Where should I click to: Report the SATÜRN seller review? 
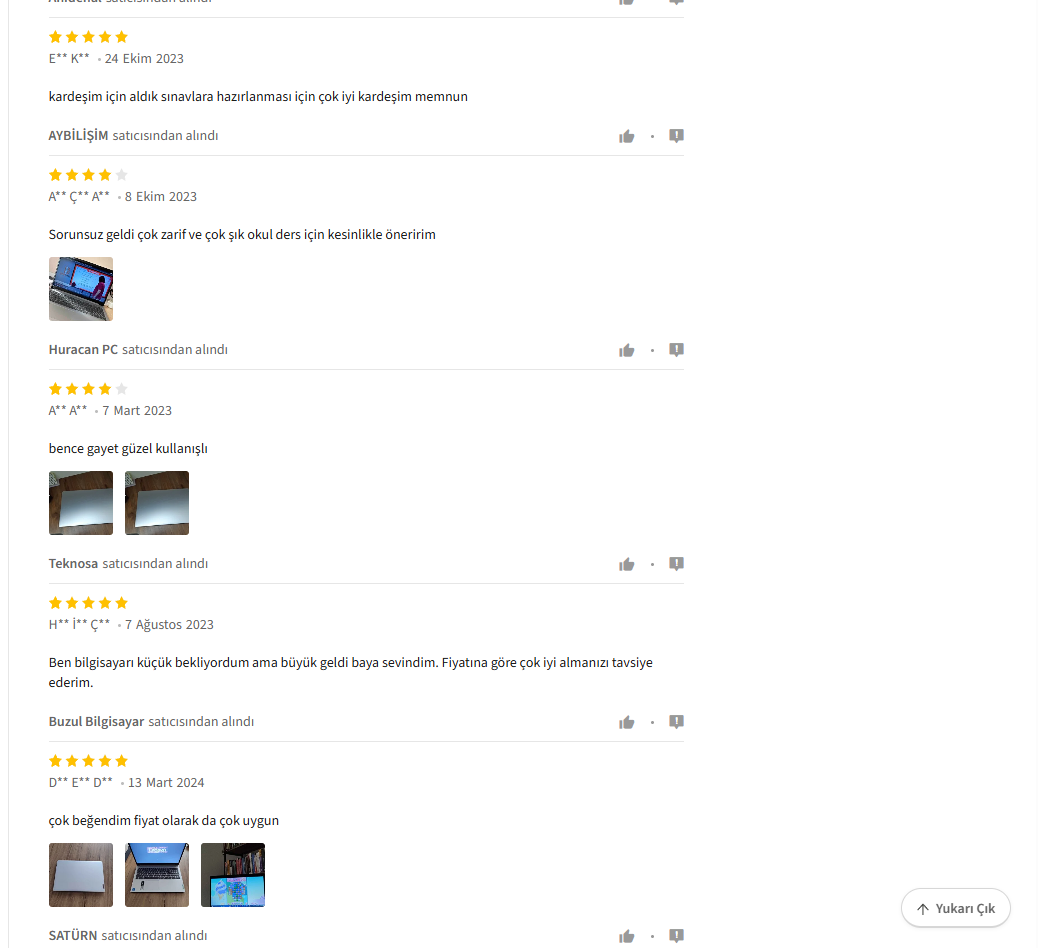click(676, 935)
